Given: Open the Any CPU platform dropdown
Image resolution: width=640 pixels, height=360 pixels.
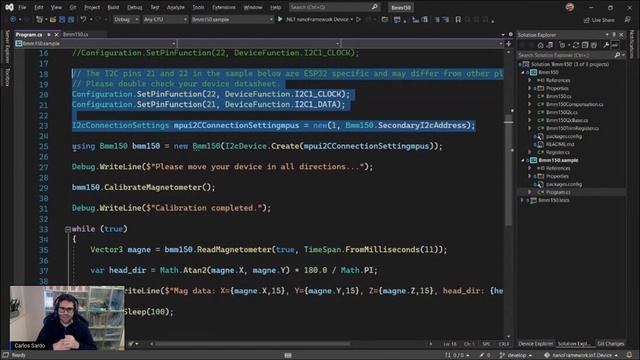Looking at the screenshot, I should pos(165,19).
